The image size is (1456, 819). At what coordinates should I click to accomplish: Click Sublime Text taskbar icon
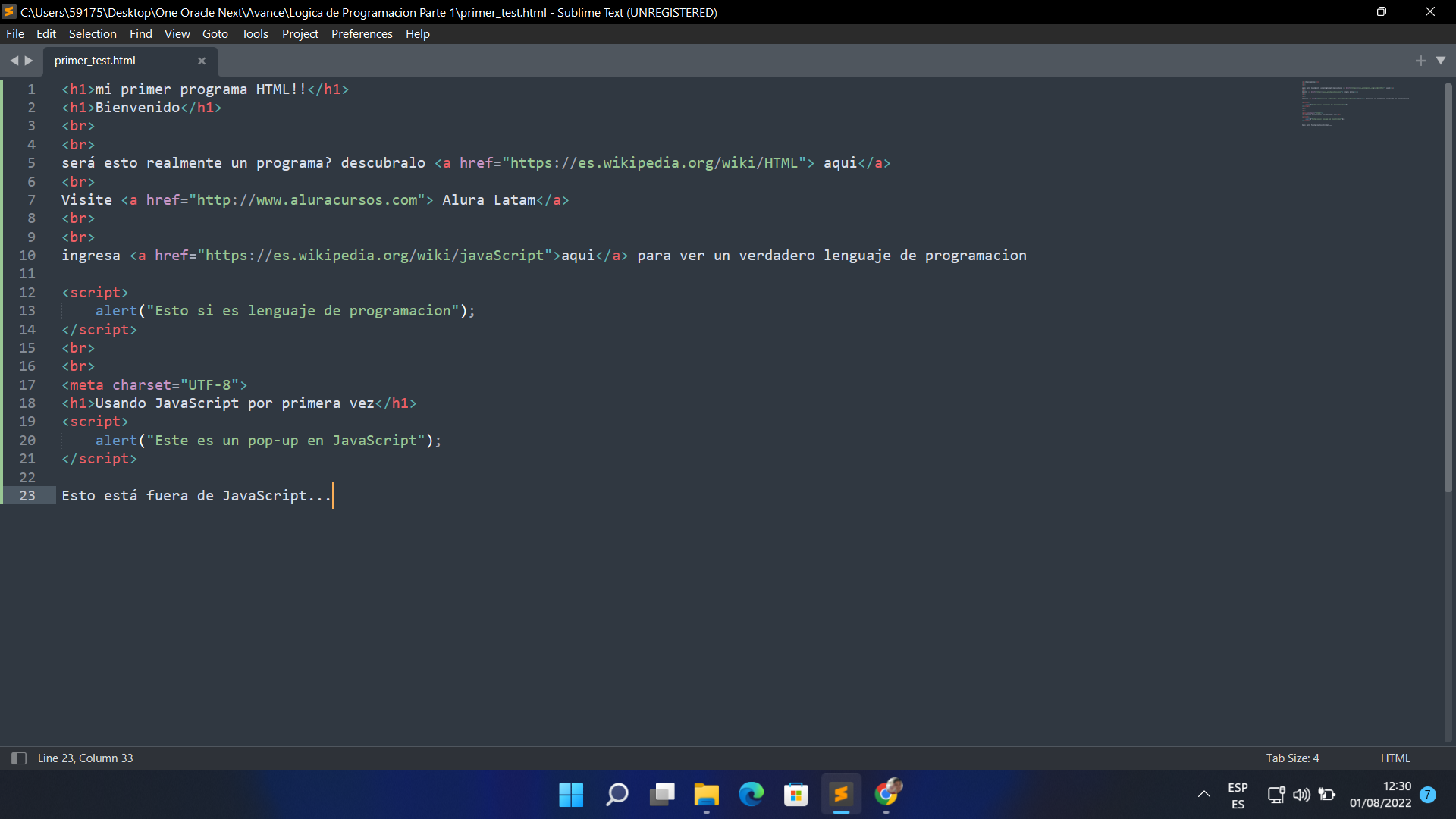click(x=841, y=795)
